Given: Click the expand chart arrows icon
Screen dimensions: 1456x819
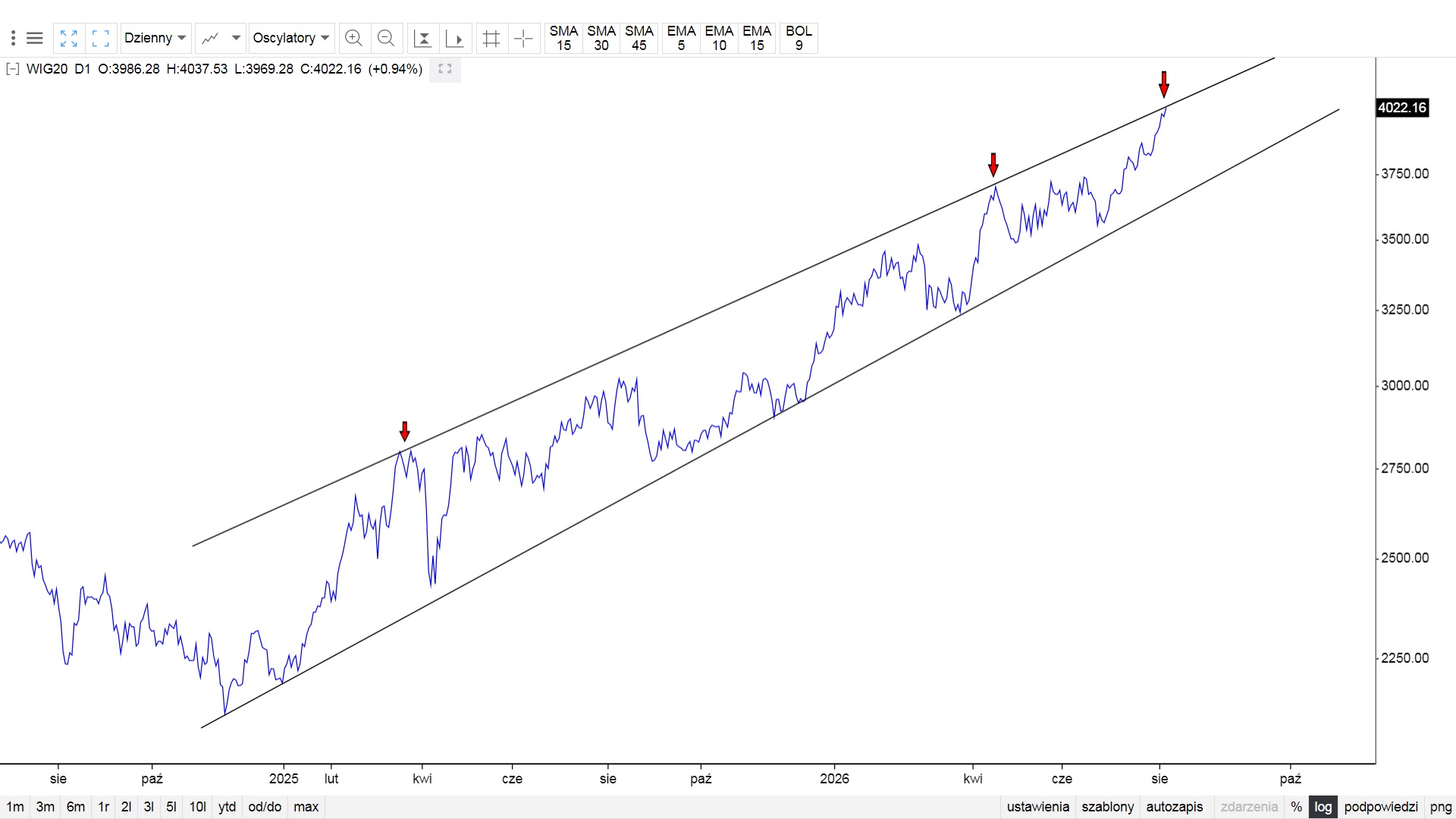Looking at the screenshot, I should pos(69,38).
